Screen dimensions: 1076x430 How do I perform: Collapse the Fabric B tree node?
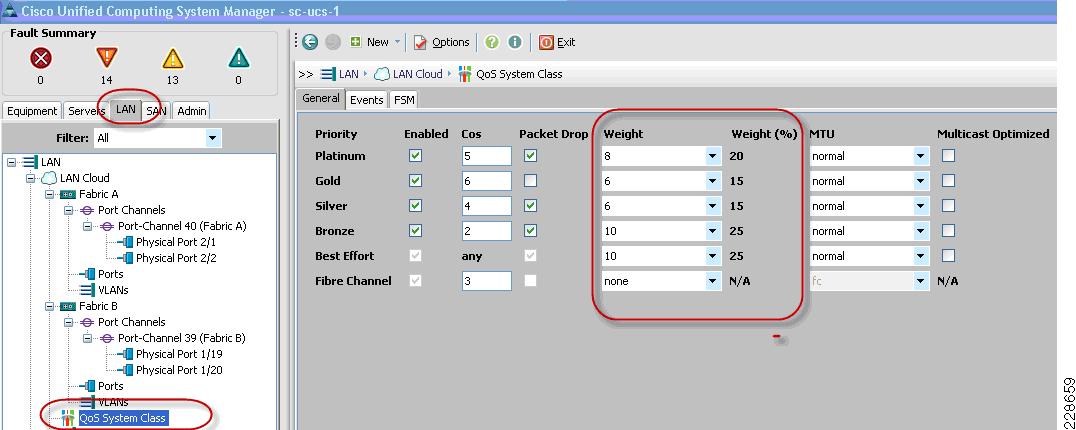(x=49, y=307)
